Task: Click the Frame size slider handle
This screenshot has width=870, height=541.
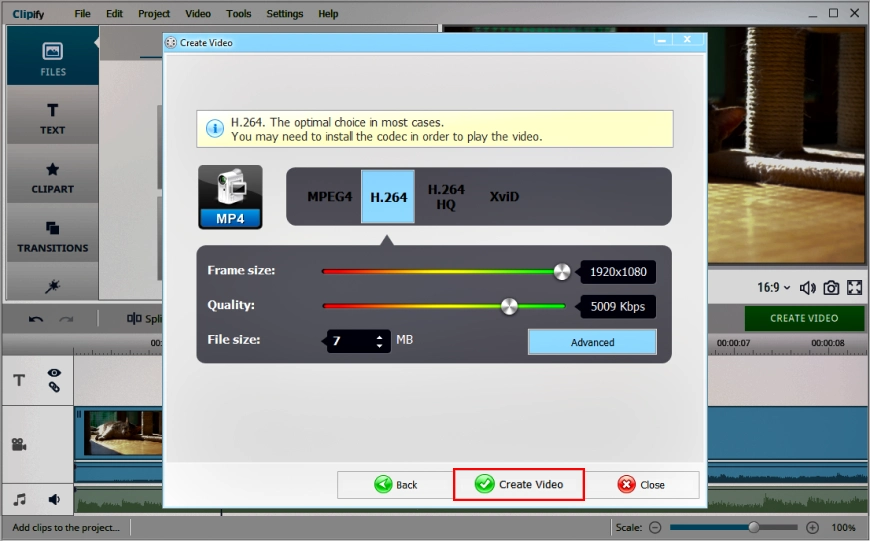Action: coord(562,271)
